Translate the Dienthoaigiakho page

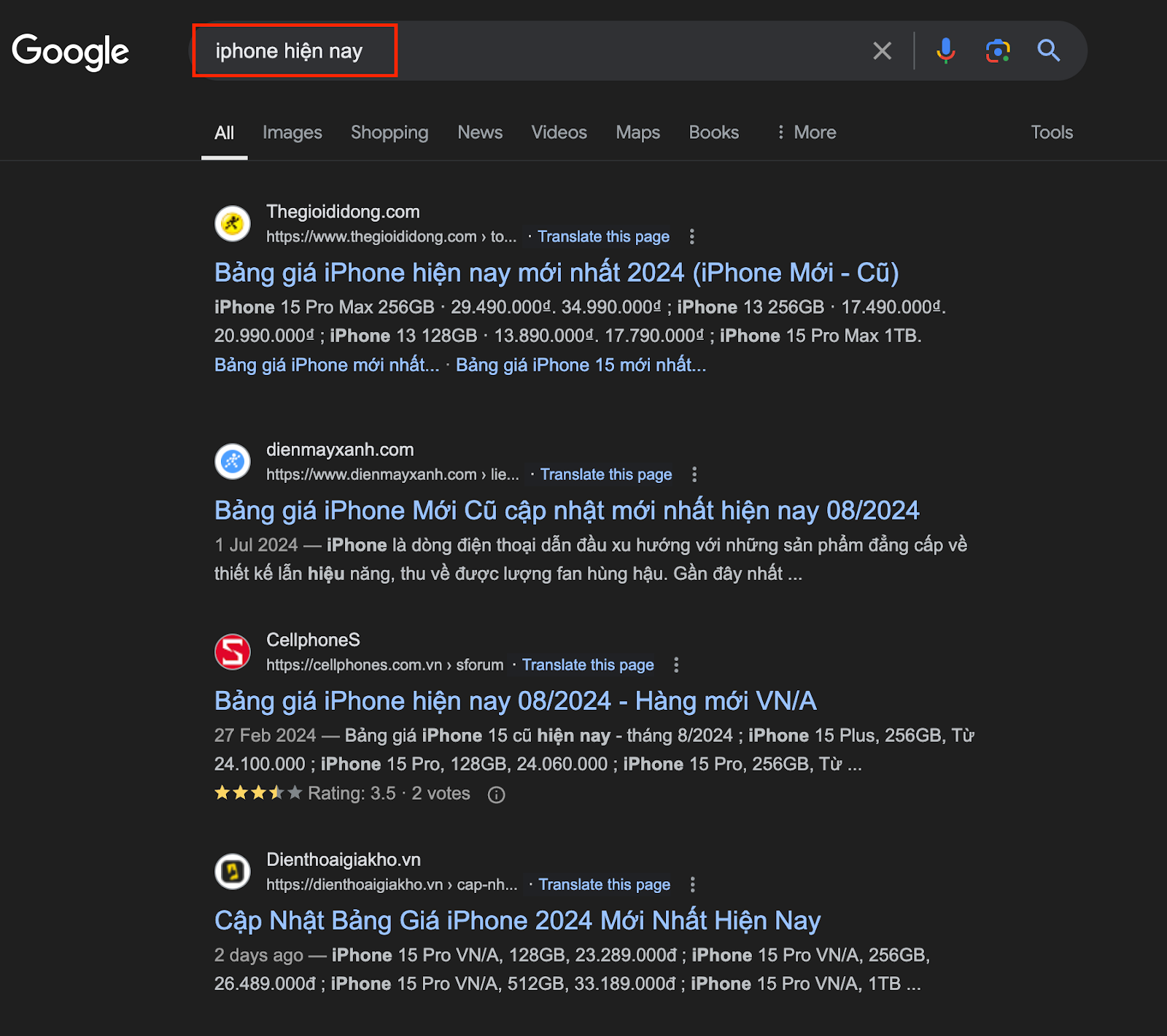pyautogui.click(x=604, y=884)
